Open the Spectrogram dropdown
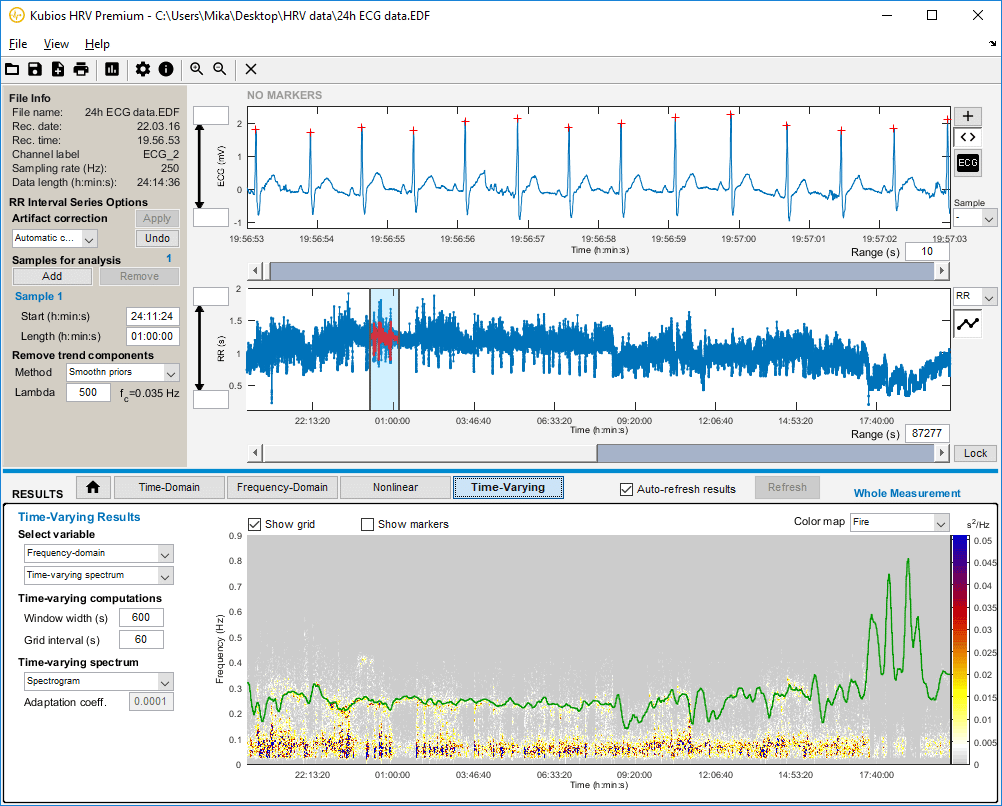 pyautogui.click(x=98, y=681)
